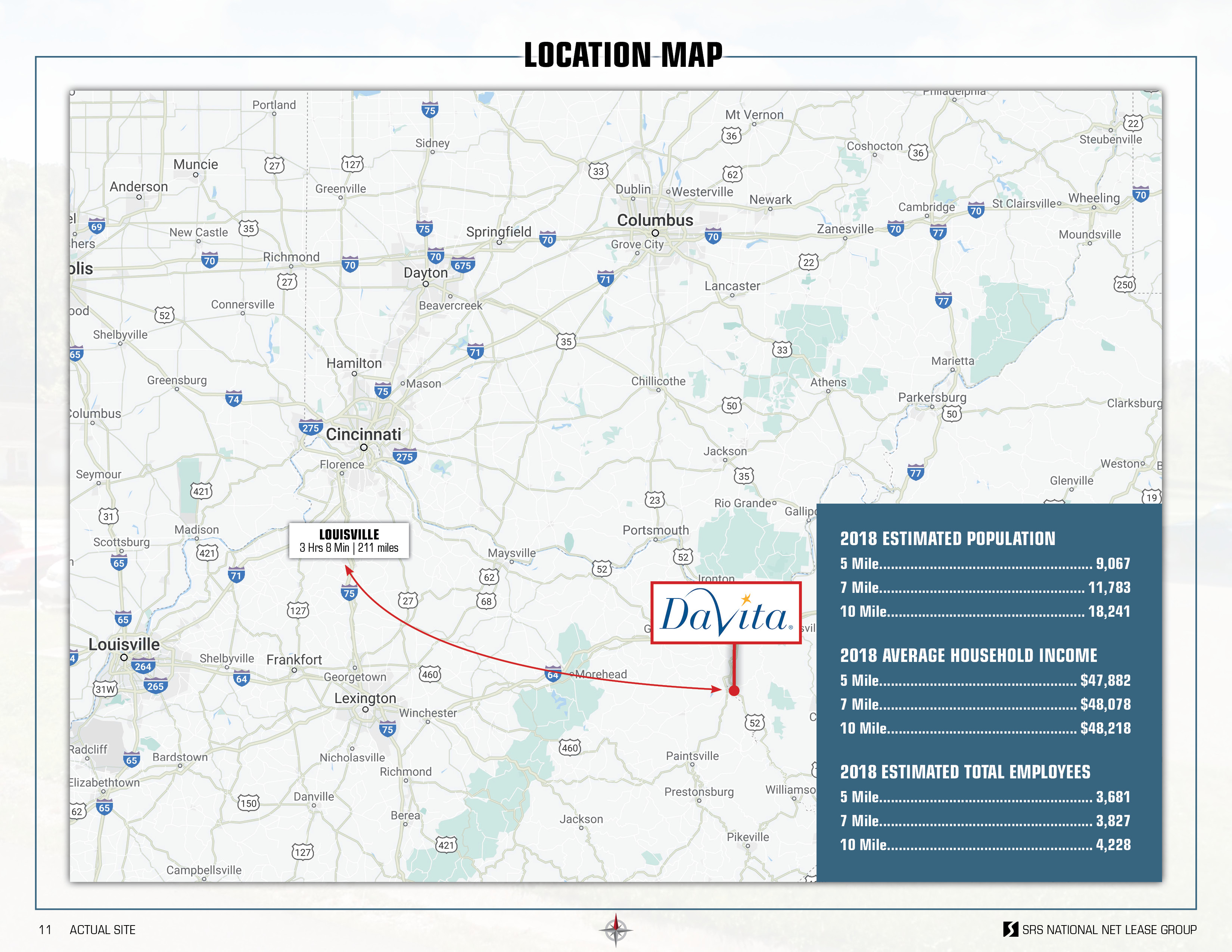Click the I-74 shield near Greensburg

[x=234, y=399]
